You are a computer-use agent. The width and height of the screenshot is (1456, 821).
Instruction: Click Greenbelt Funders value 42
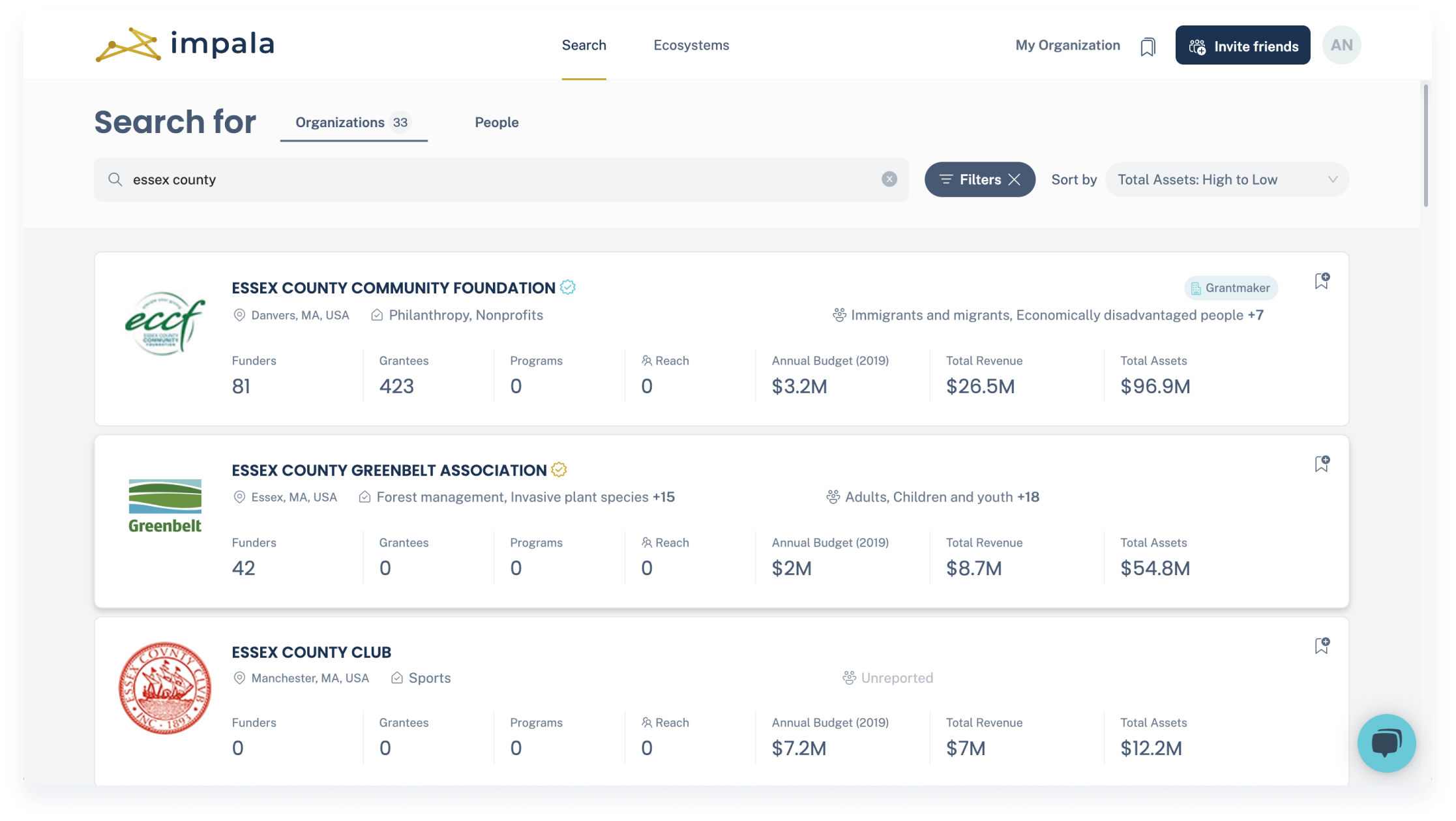243,568
